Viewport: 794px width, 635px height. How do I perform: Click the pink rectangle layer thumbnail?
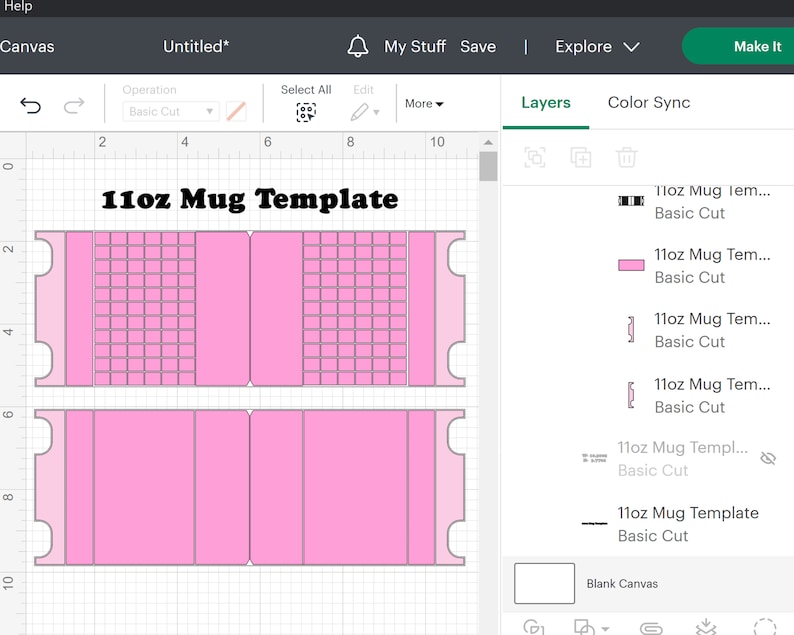[631, 265]
